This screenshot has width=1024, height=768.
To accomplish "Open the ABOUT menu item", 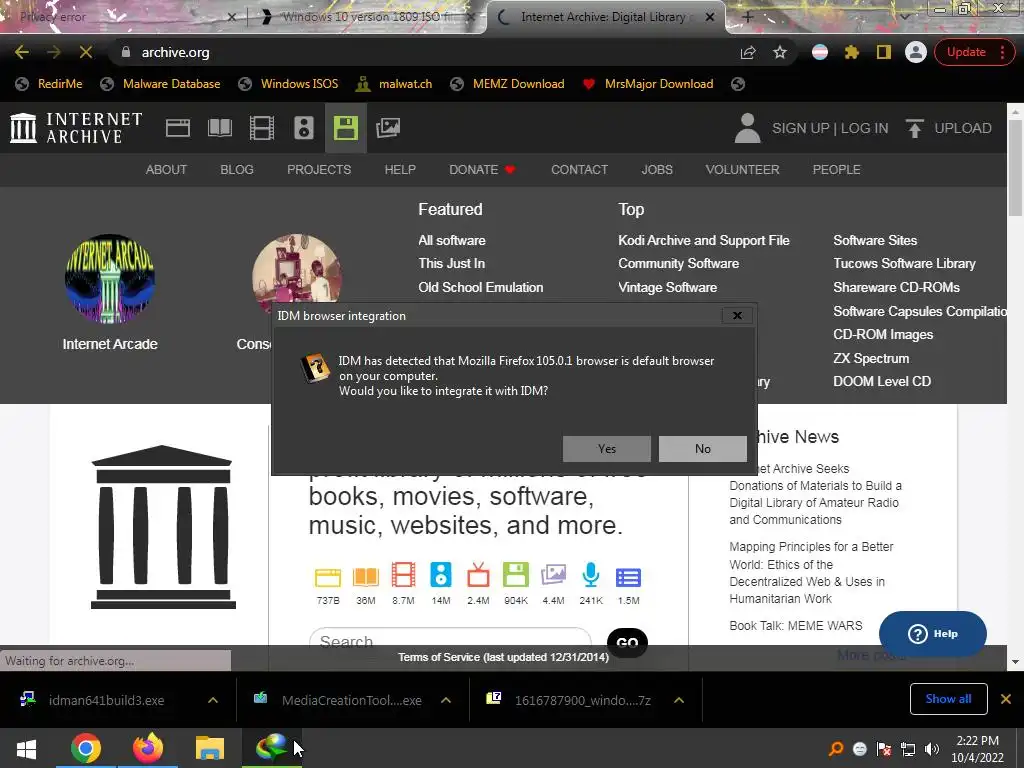I will [x=166, y=170].
